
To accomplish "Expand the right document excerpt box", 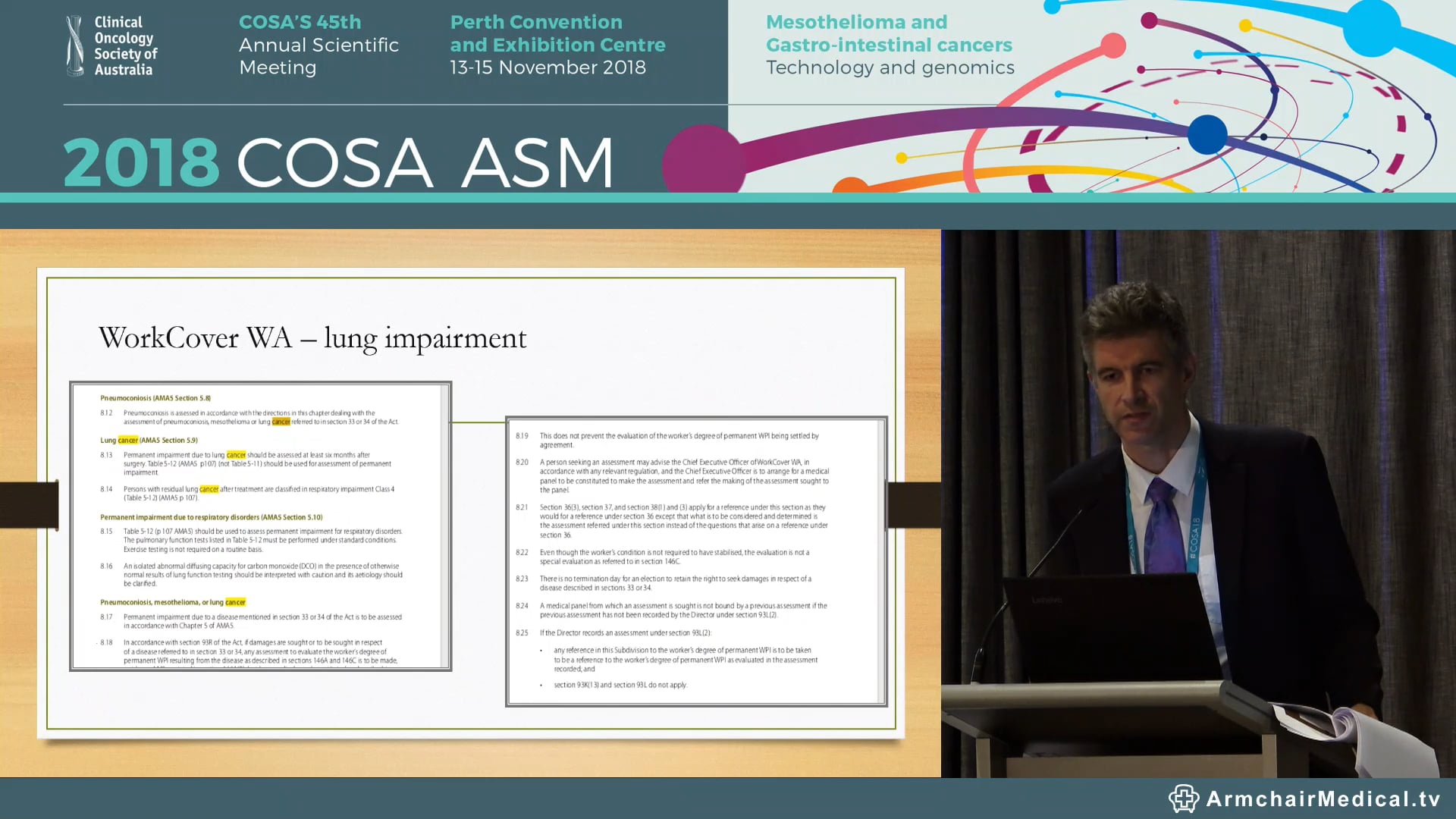I will (695, 561).
